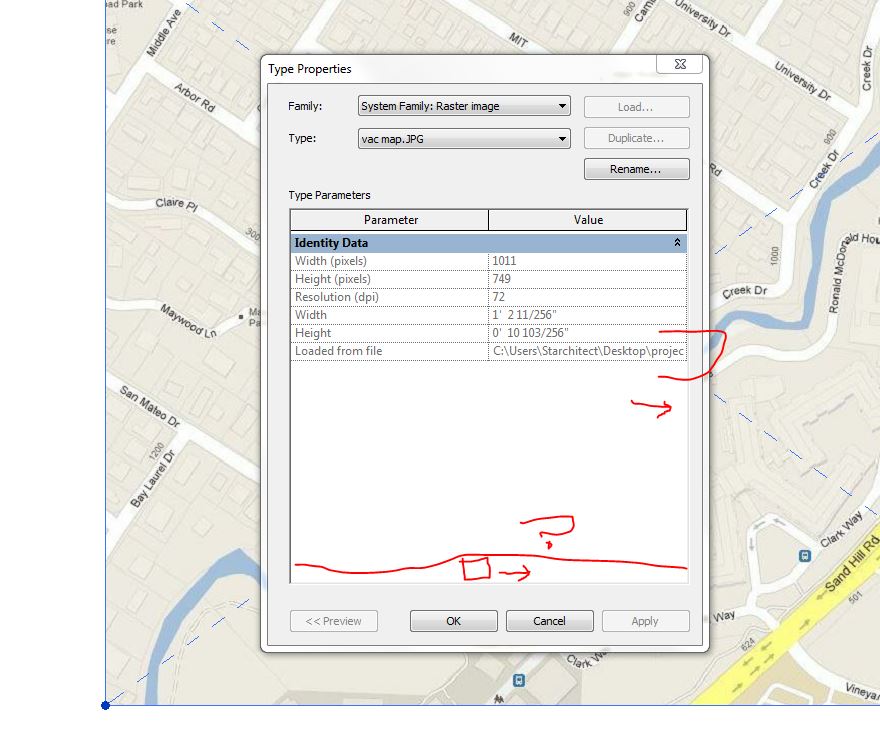This screenshot has height=737, width=880.
Task: Click the transit stop icon below the dialog
Action: 519,680
